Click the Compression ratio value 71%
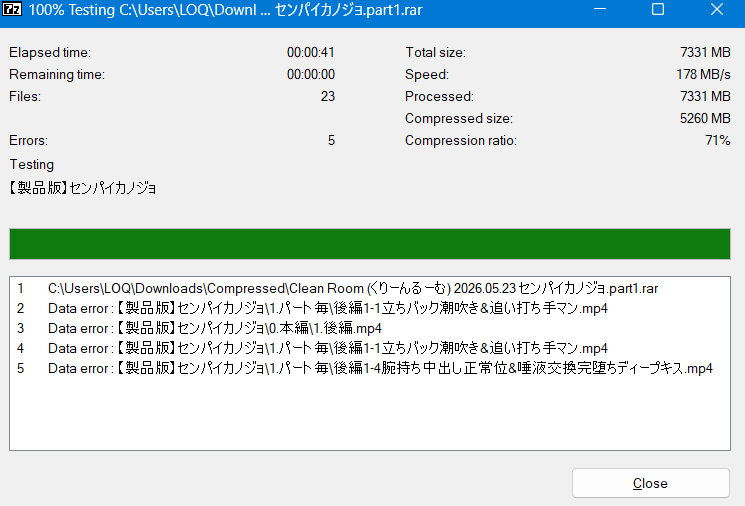Screen dimensions: 745x506 (x=717, y=140)
